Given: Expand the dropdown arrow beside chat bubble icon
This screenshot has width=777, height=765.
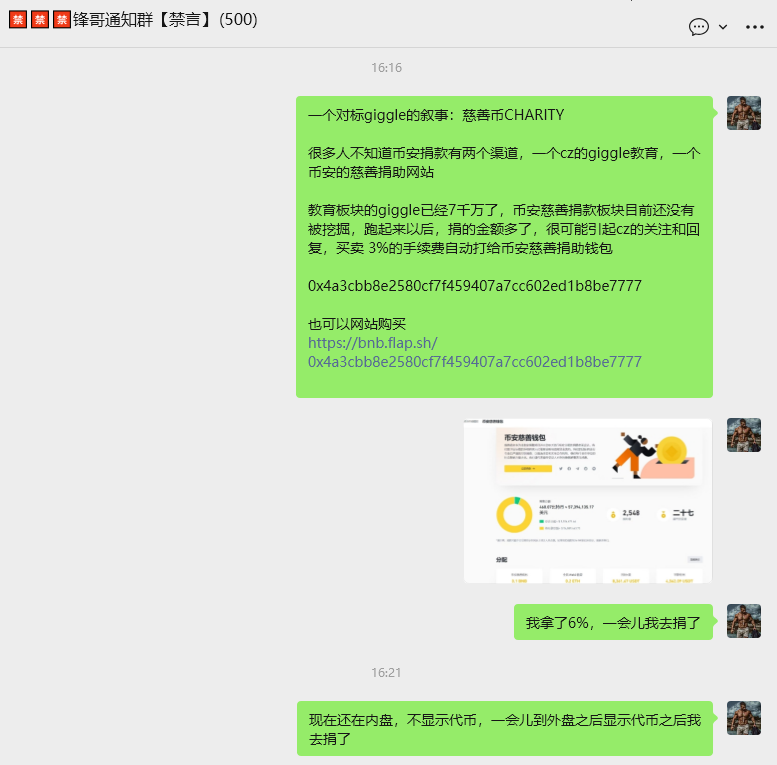Looking at the screenshot, I should click(x=723, y=27).
